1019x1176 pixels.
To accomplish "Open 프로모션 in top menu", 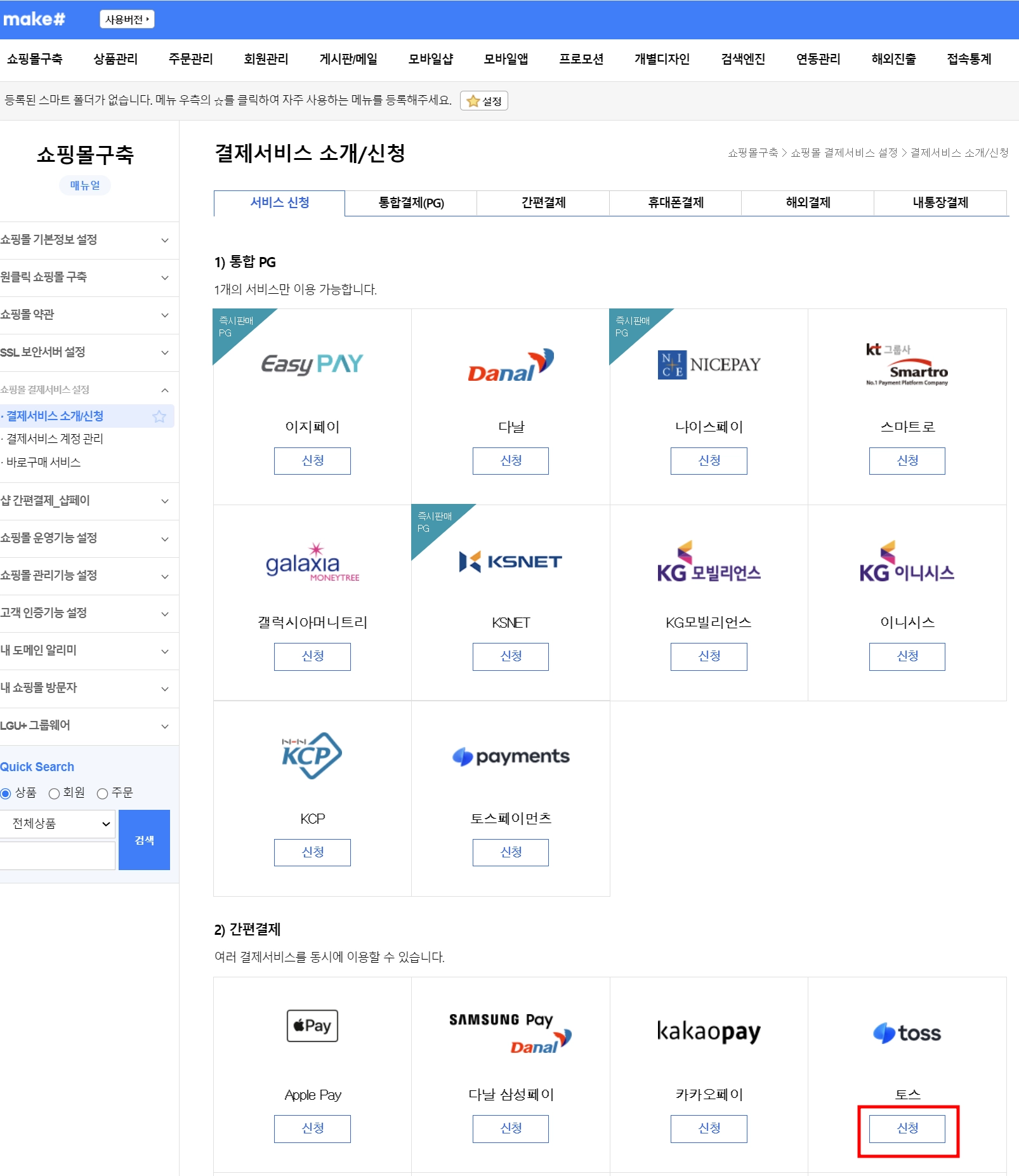I will click(581, 59).
